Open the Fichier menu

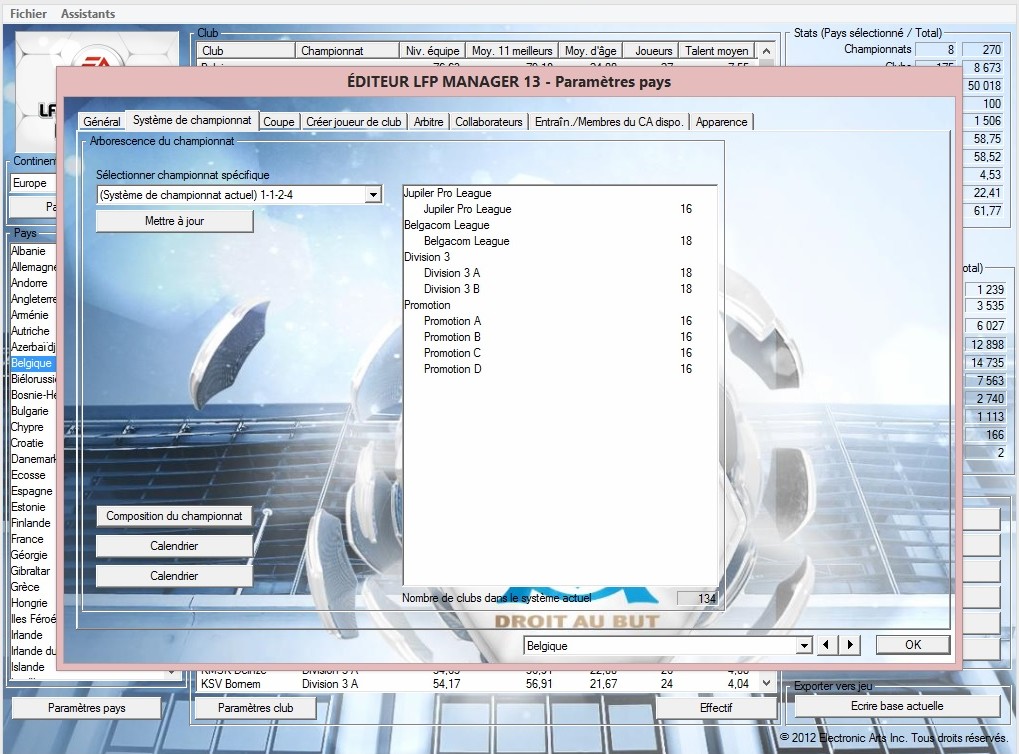click(x=29, y=14)
